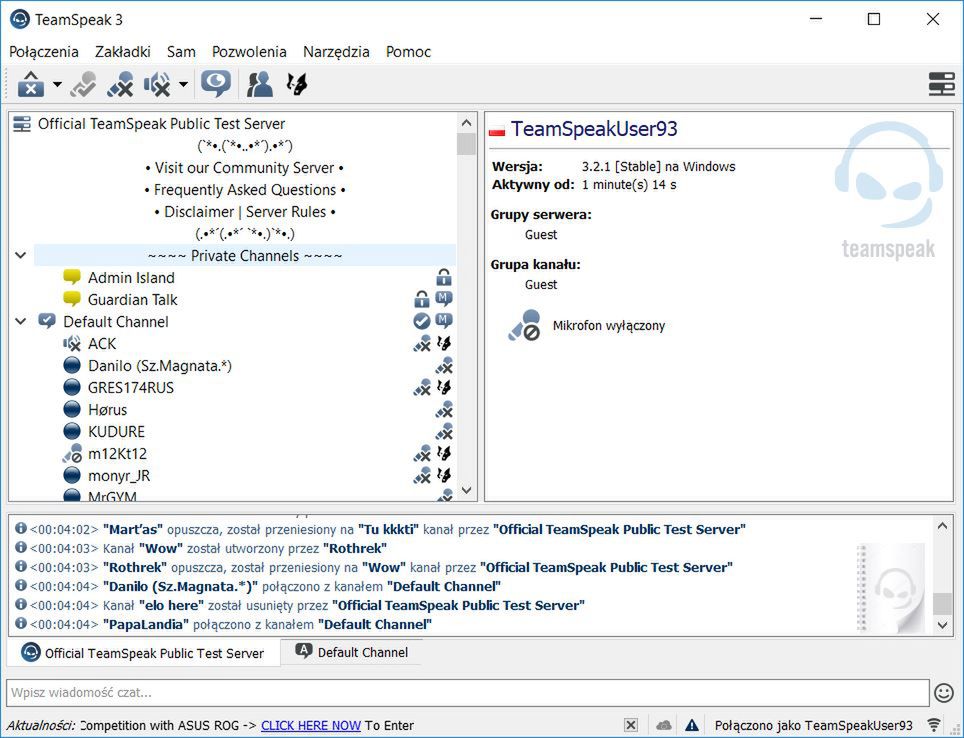Click the muted mic icon beside Danilo
Viewport: 964px width, 738px height.
pos(444,366)
